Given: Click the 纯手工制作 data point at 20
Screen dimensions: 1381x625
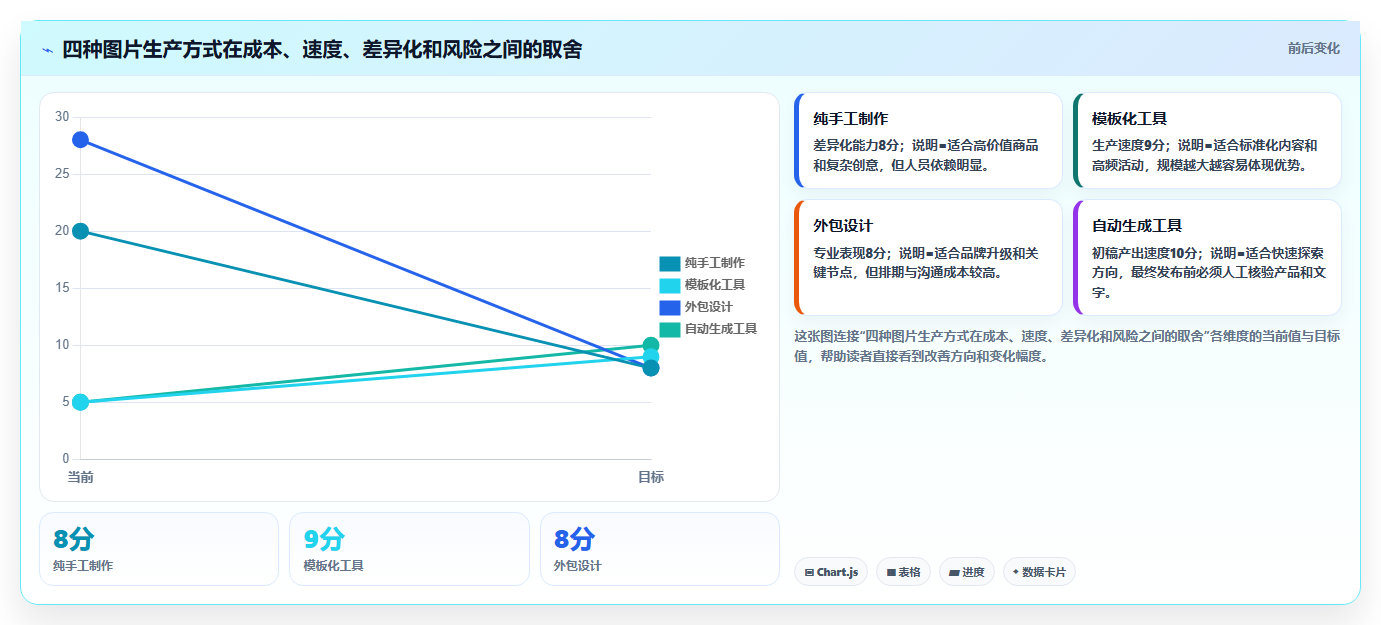Looking at the screenshot, I should click(x=81, y=231).
